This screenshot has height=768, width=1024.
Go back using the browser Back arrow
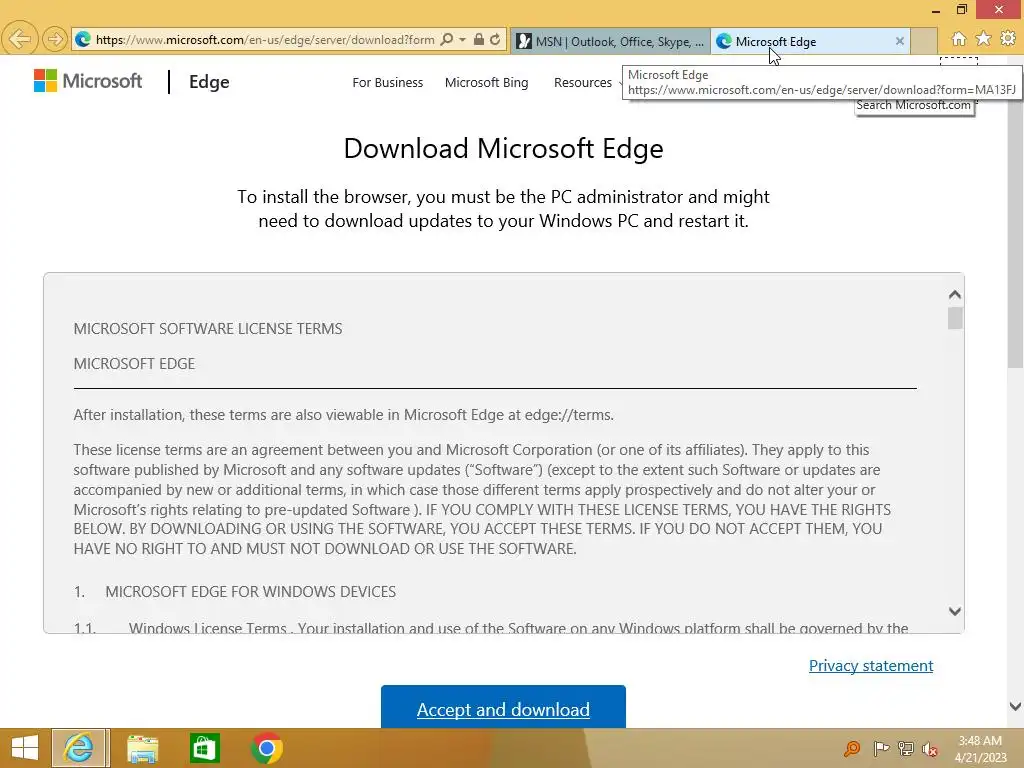point(20,39)
